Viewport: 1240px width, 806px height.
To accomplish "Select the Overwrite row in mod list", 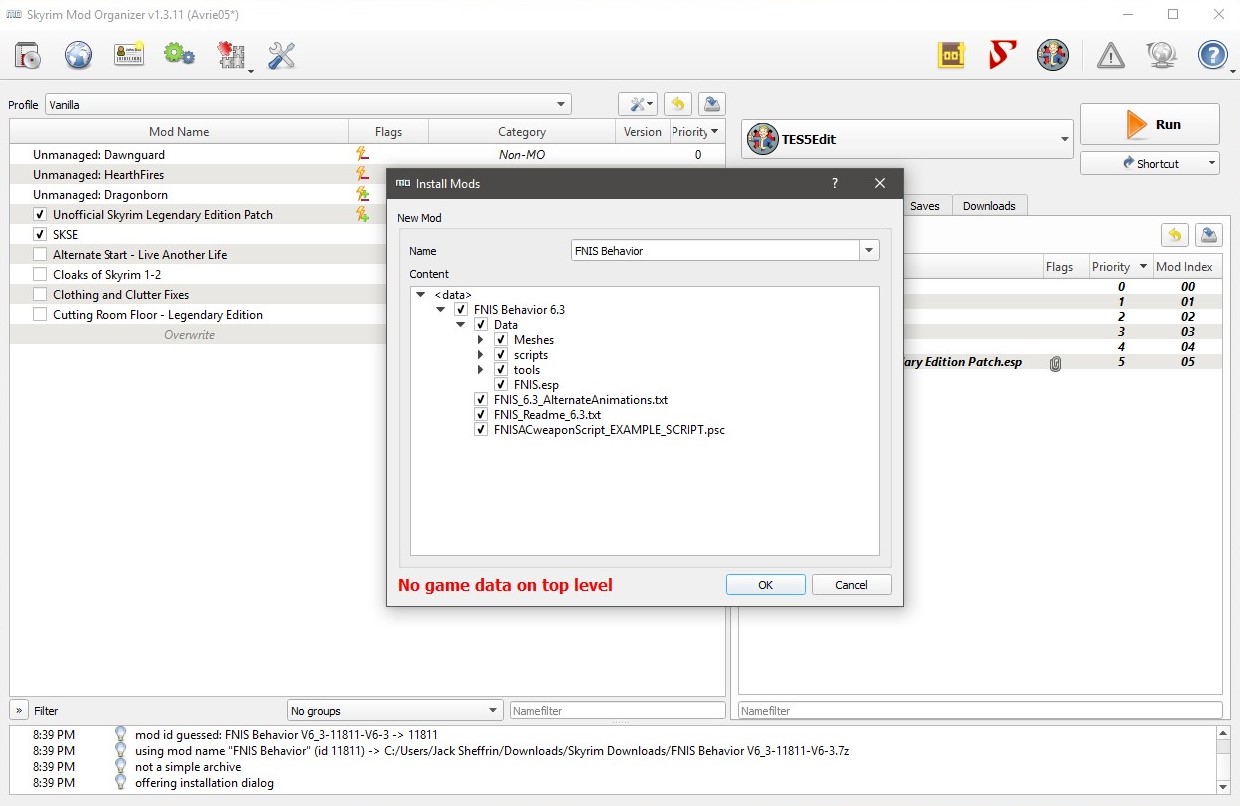I will (x=190, y=335).
